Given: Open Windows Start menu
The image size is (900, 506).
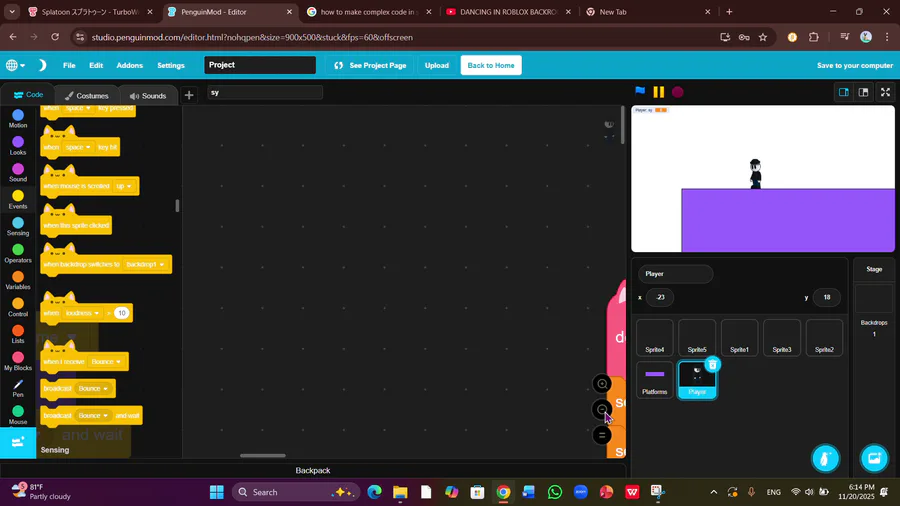Looking at the screenshot, I should (216, 492).
